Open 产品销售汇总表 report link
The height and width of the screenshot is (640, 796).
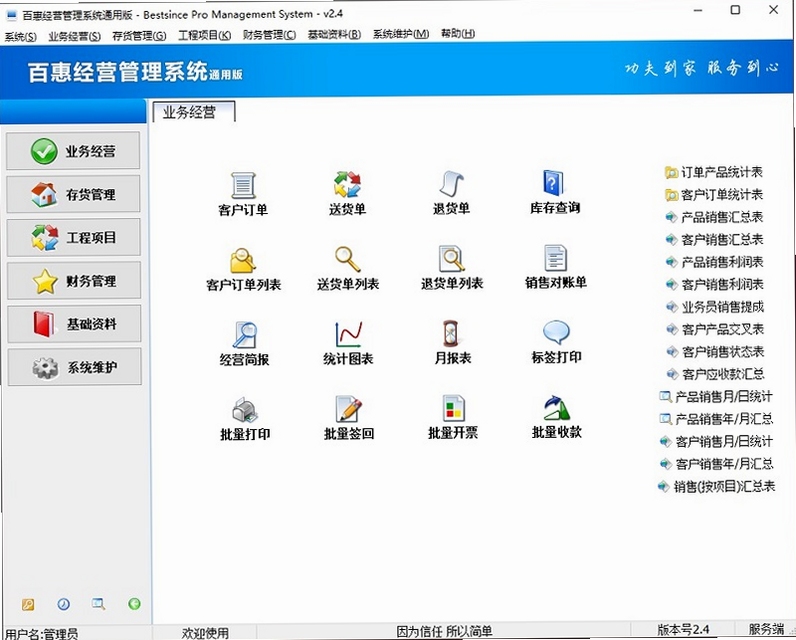coord(714,217)
